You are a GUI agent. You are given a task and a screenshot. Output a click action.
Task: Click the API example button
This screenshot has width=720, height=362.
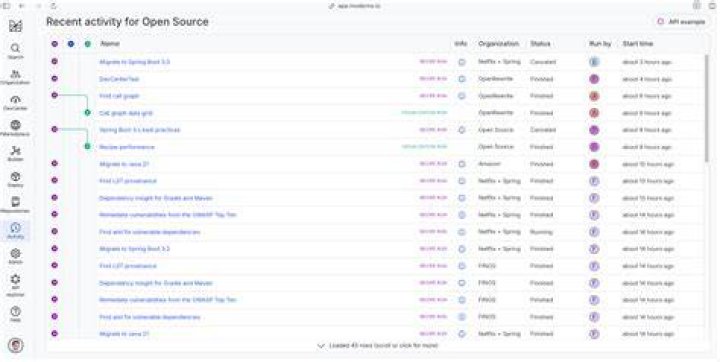point(681,22)
